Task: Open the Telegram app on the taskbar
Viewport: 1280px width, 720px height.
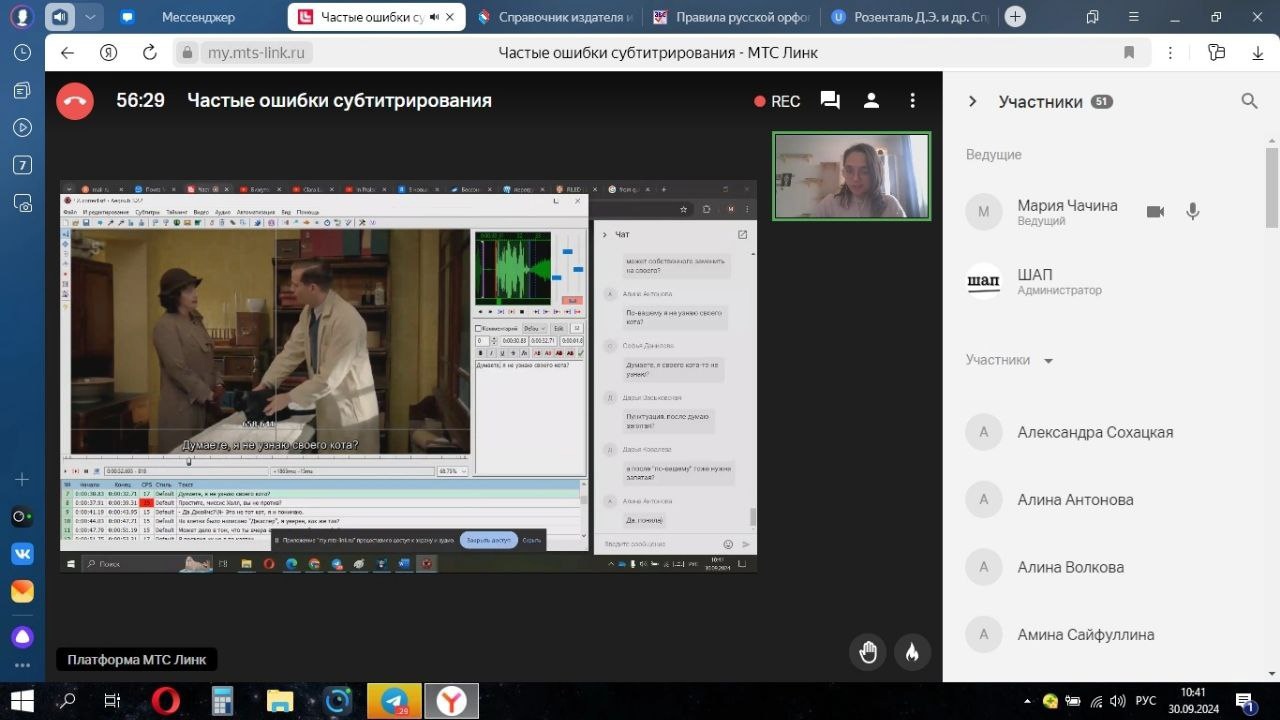Action: (395, 701)
